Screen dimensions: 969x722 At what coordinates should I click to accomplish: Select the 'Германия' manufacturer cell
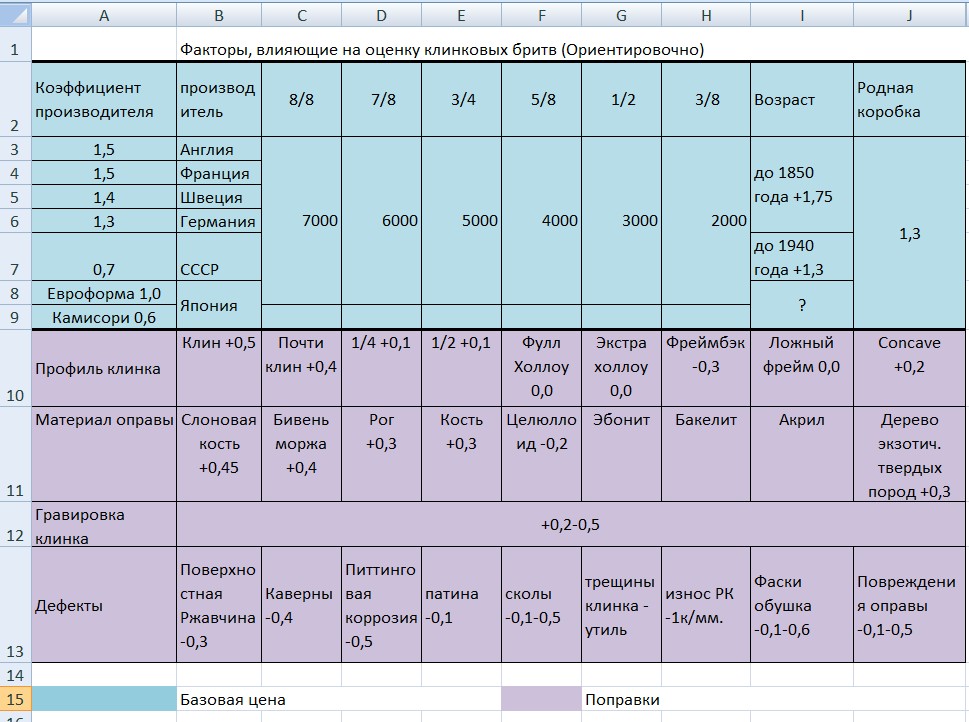pyautogui.click(x=218, y=221)
